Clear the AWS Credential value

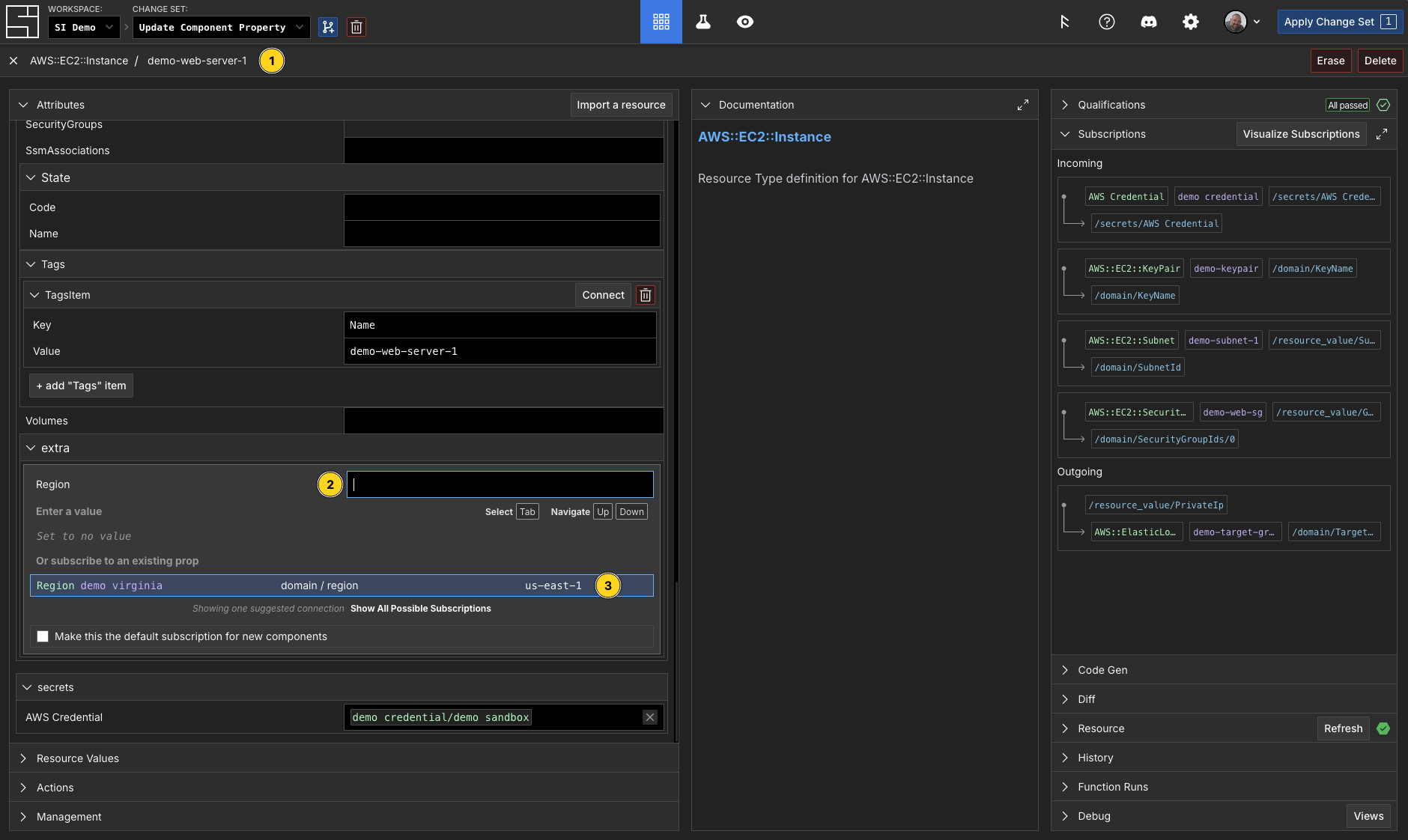pos(649,717)
